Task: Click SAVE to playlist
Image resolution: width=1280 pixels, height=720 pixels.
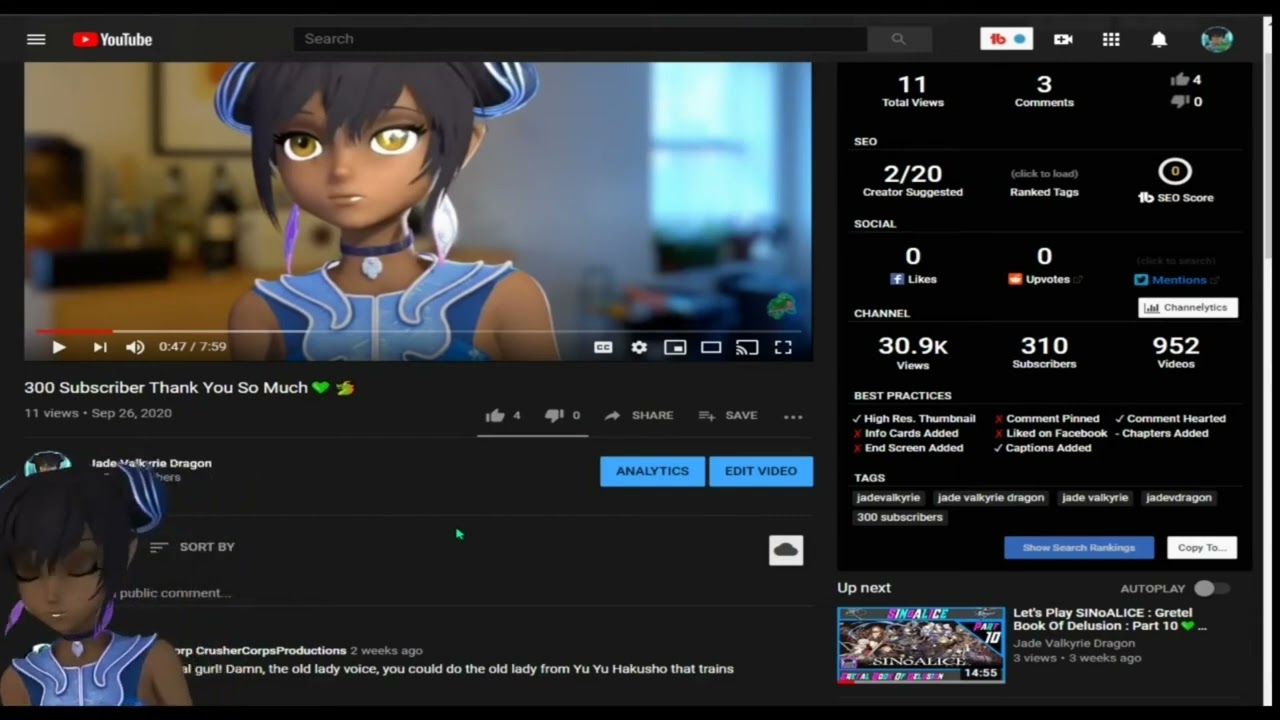Action: [x=728, y=416]
